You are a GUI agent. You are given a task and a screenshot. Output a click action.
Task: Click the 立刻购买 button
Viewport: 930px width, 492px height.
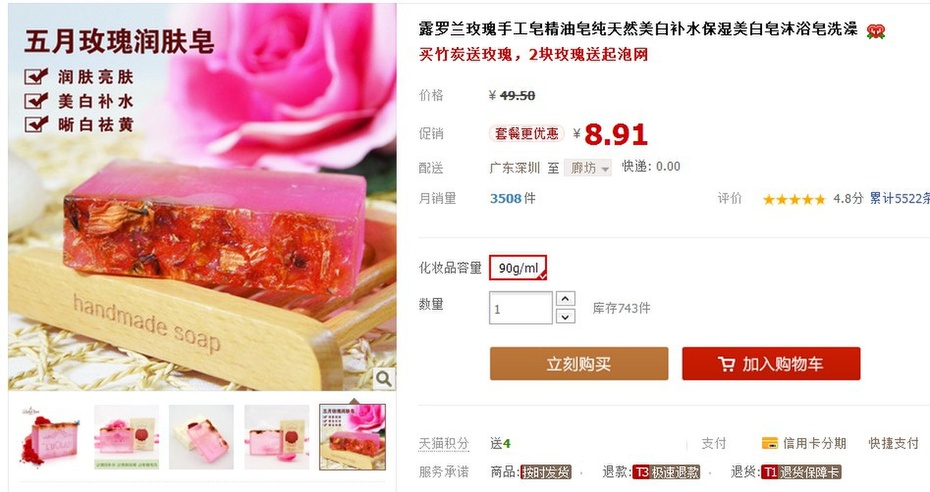(x=579, y=363)
